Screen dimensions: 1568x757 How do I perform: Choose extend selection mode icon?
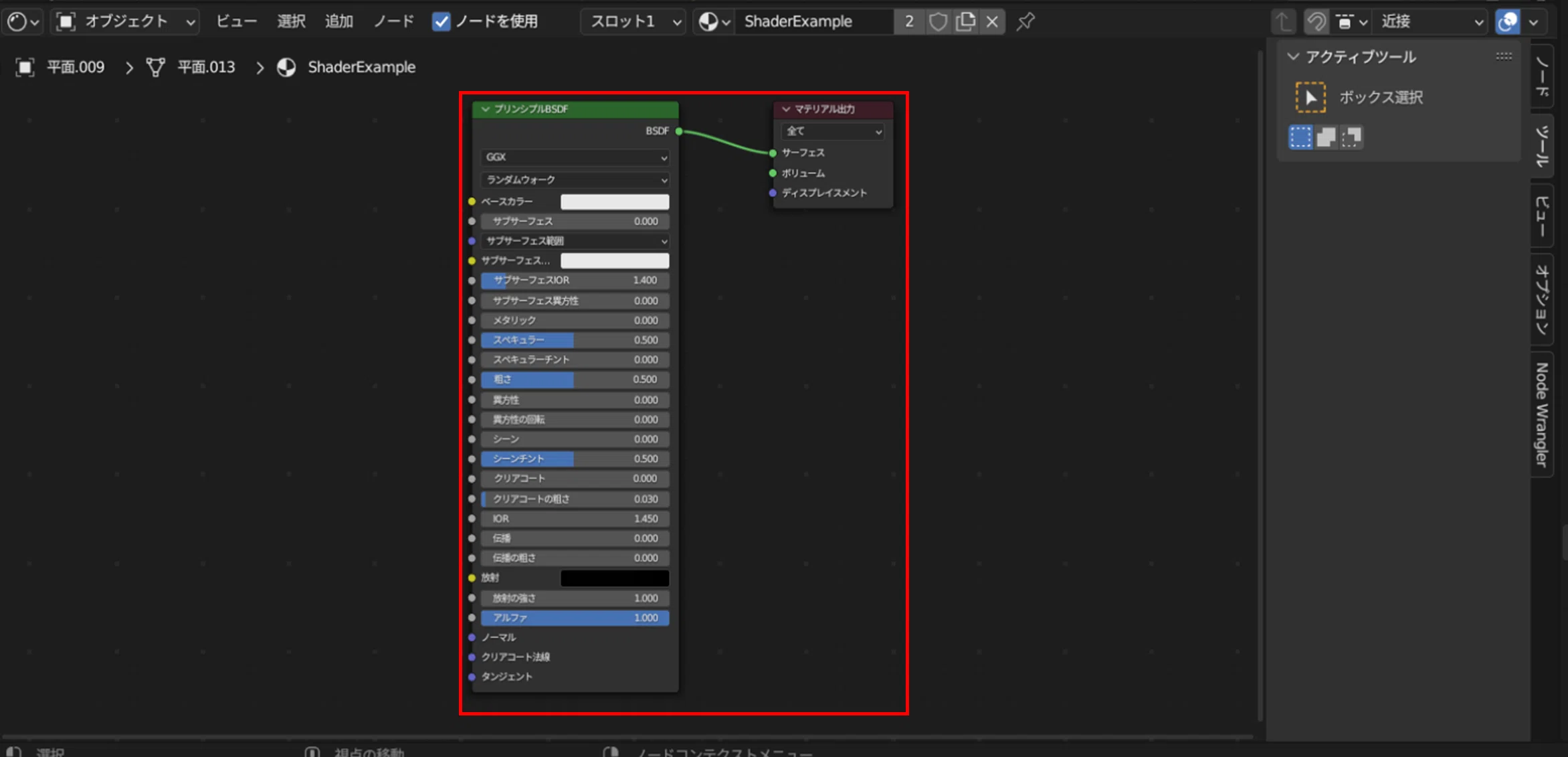[x=1326, y=137]
